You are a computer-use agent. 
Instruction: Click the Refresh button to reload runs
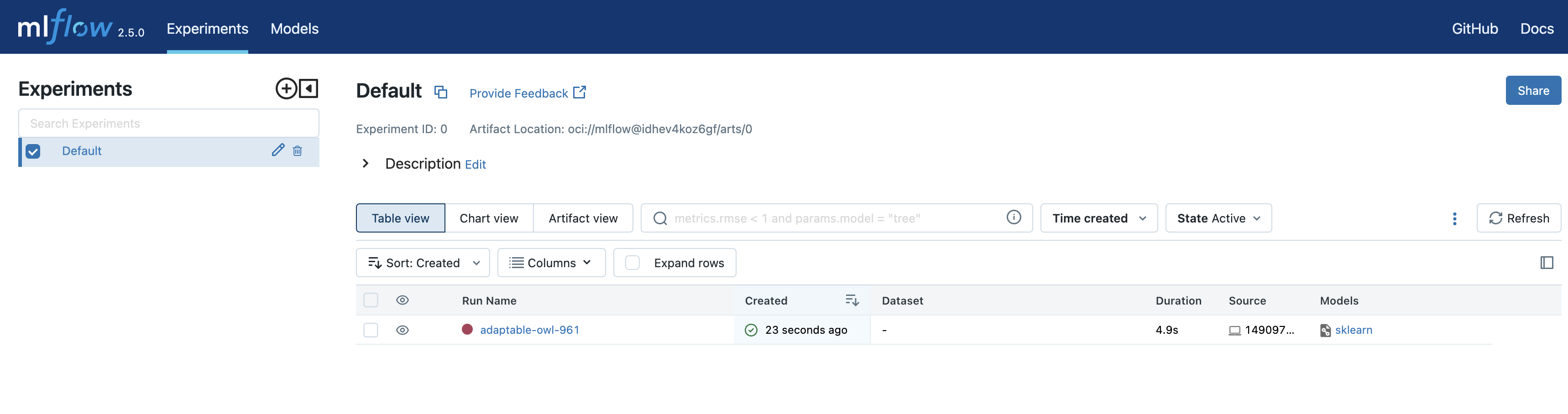(x=1519, y=218)
